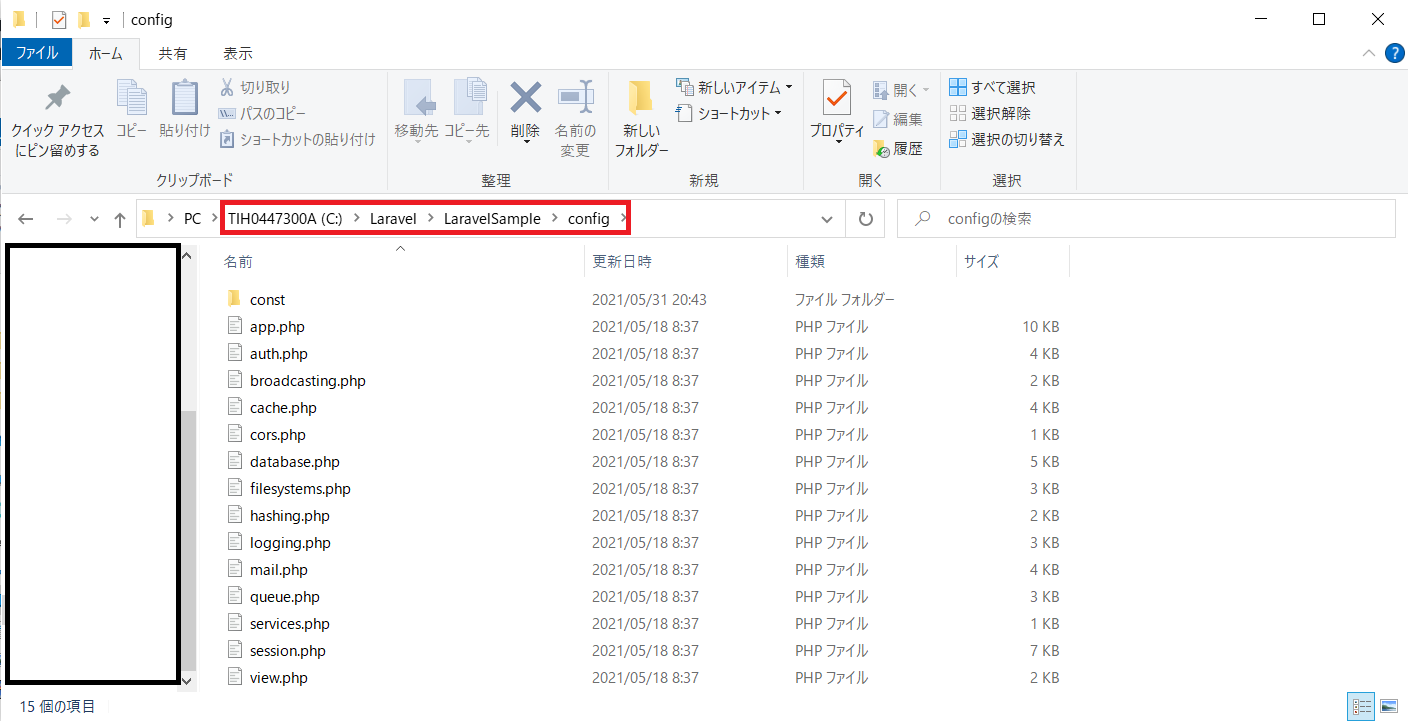Click the Copy (コピー) ribbon icon
This screenshot has height=721, width=1409.
[131, 97]
